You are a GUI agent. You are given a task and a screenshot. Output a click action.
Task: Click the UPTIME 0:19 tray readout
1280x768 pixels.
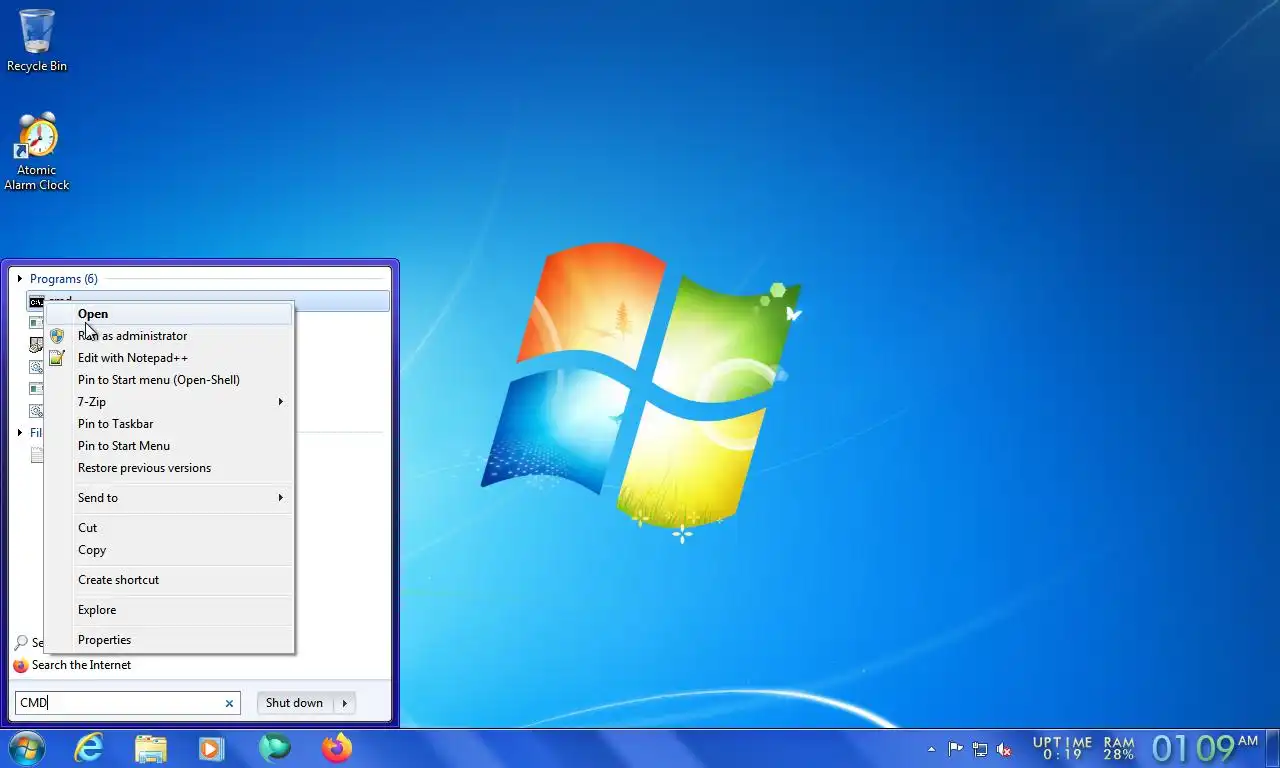[x=1062, y=749]
